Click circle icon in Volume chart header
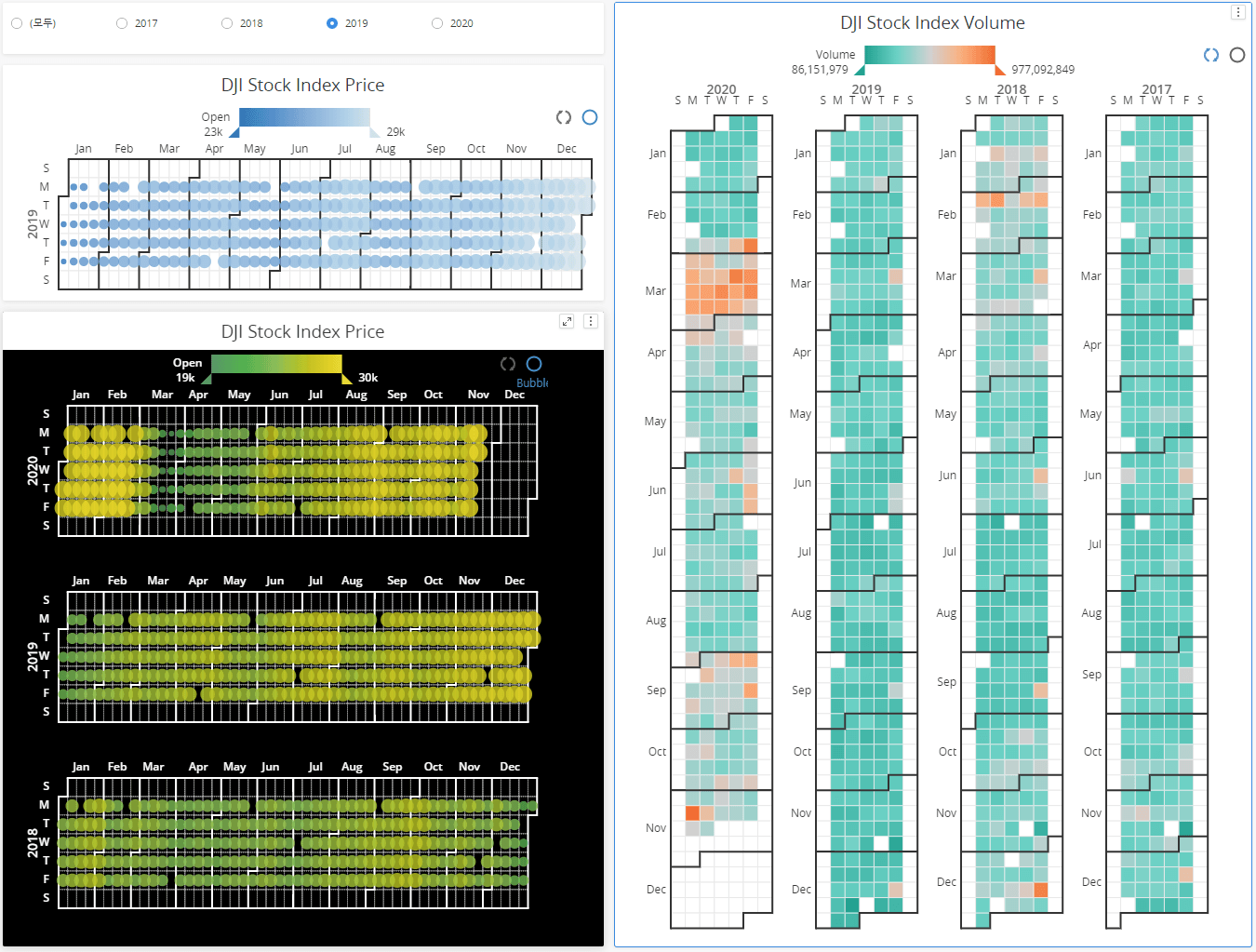Screen dimensions: 1256x952 tap(1236, 55)
